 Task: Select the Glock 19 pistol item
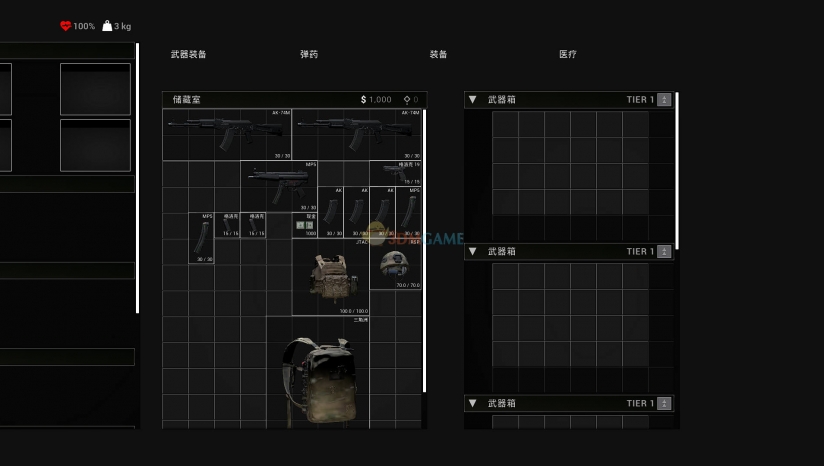(395, 173)
